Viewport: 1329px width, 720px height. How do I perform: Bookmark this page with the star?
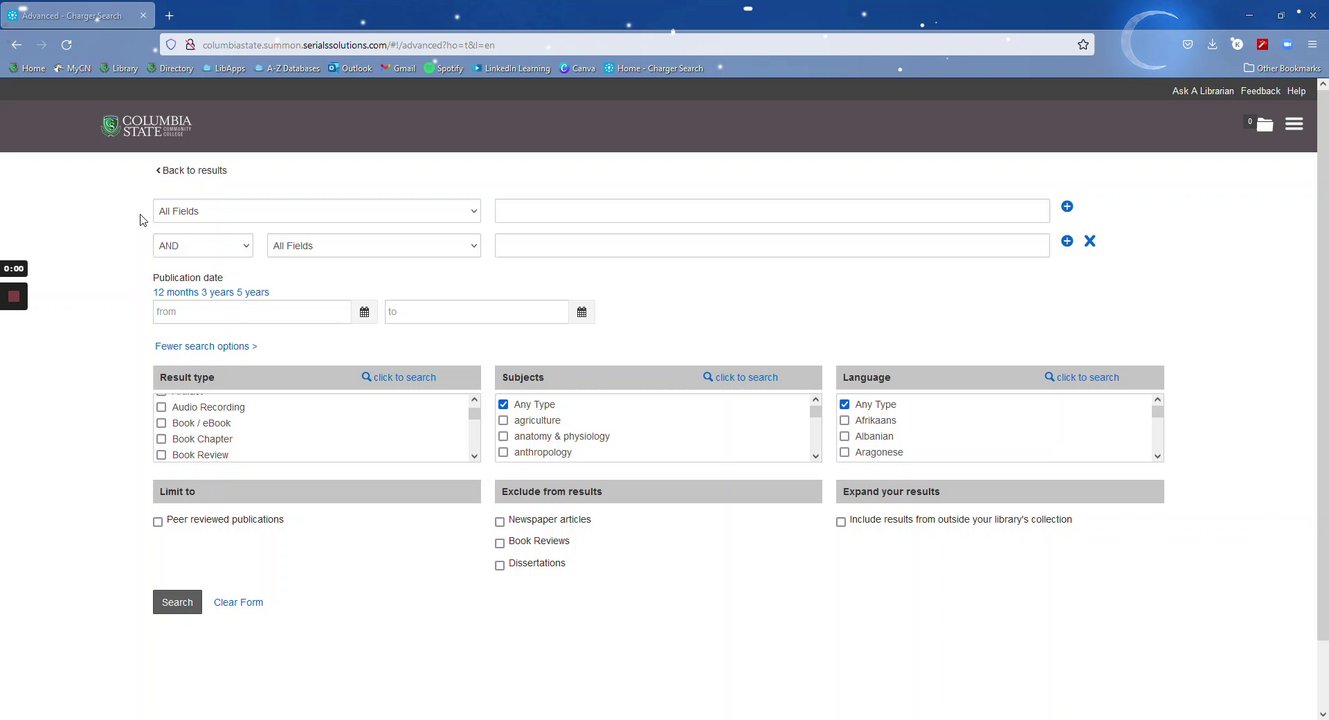click(1083, 45)
